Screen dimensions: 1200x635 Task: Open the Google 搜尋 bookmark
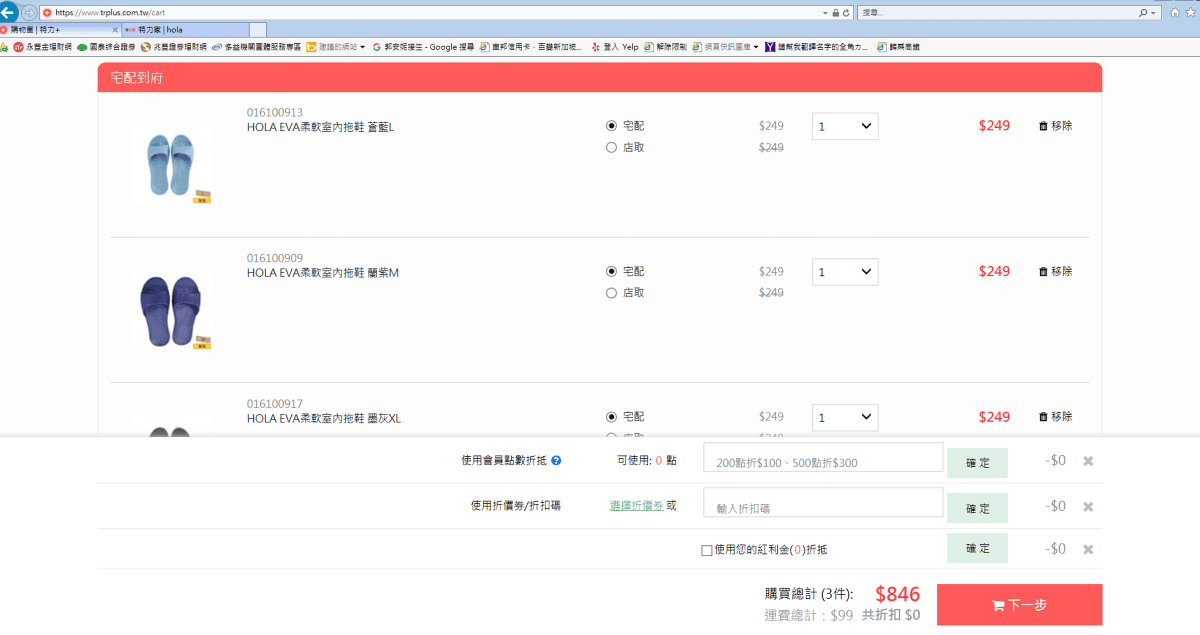click(424, 47)
